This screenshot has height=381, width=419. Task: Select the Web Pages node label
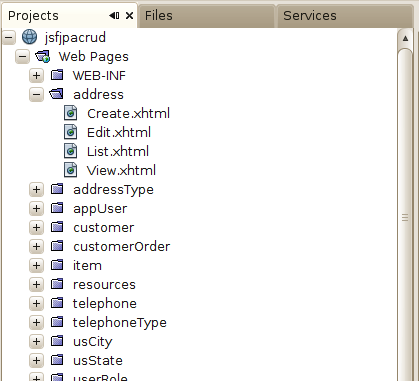tap(93, 56)
